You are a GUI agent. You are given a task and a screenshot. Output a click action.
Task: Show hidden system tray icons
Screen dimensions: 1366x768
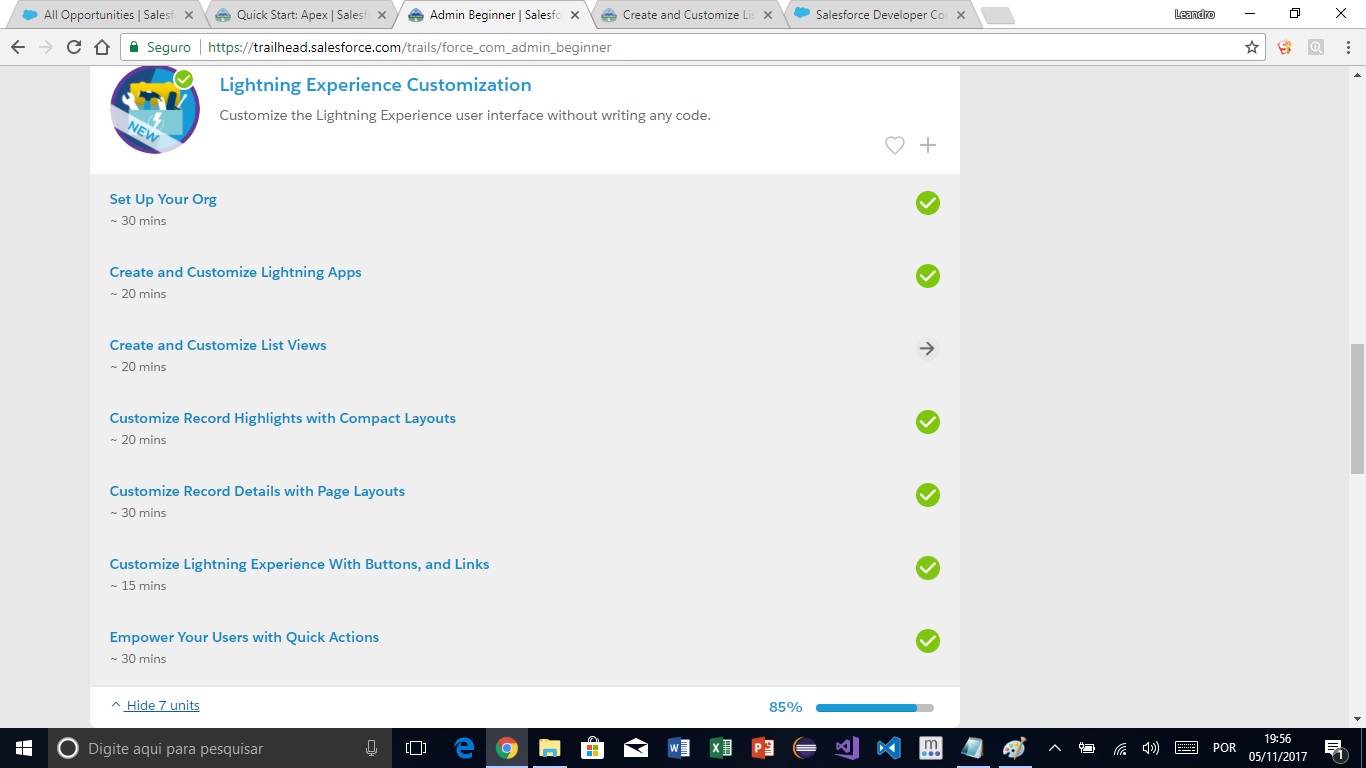1054,748
